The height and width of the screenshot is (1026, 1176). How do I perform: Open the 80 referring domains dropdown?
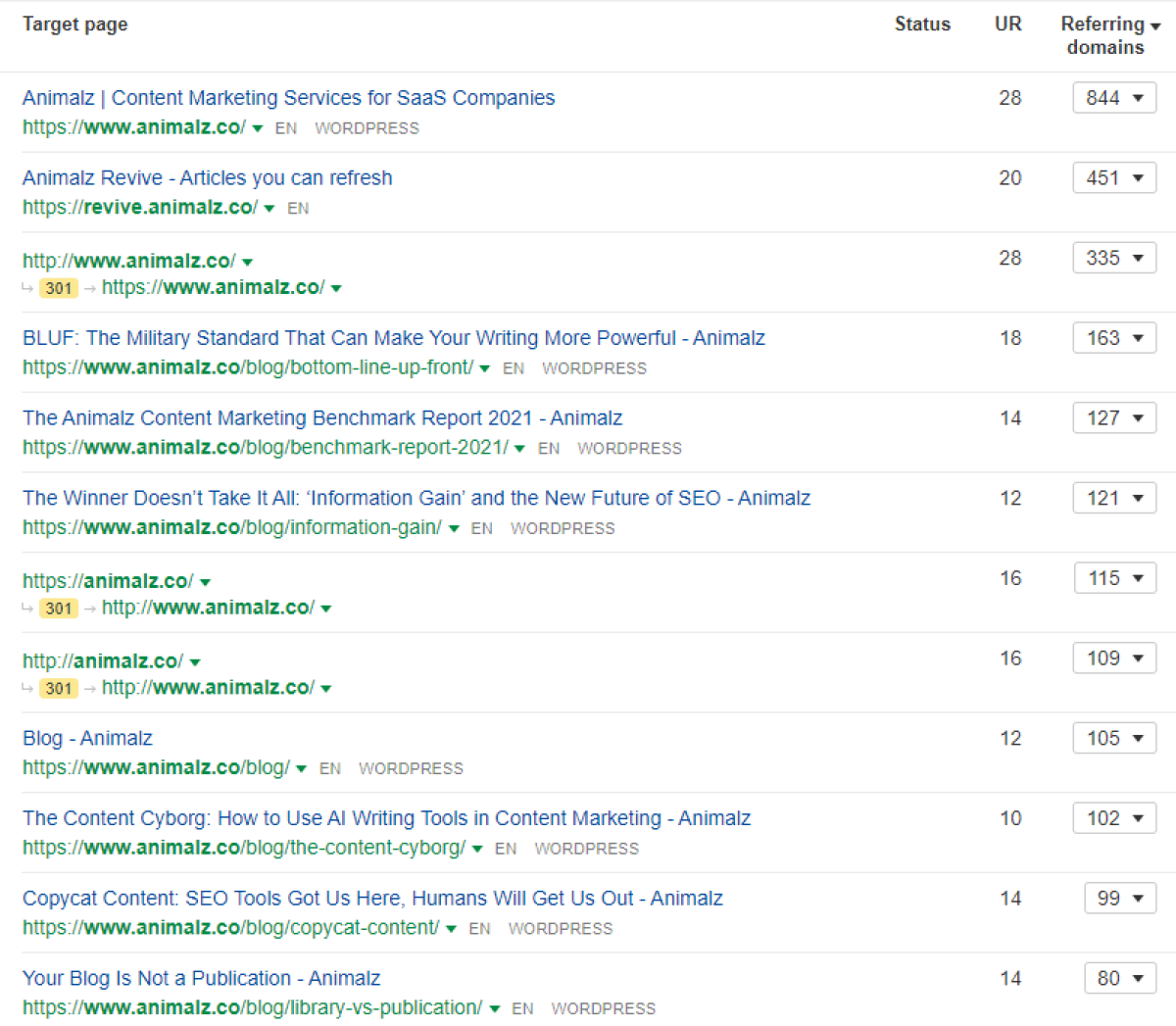(x=1120, y=979)
